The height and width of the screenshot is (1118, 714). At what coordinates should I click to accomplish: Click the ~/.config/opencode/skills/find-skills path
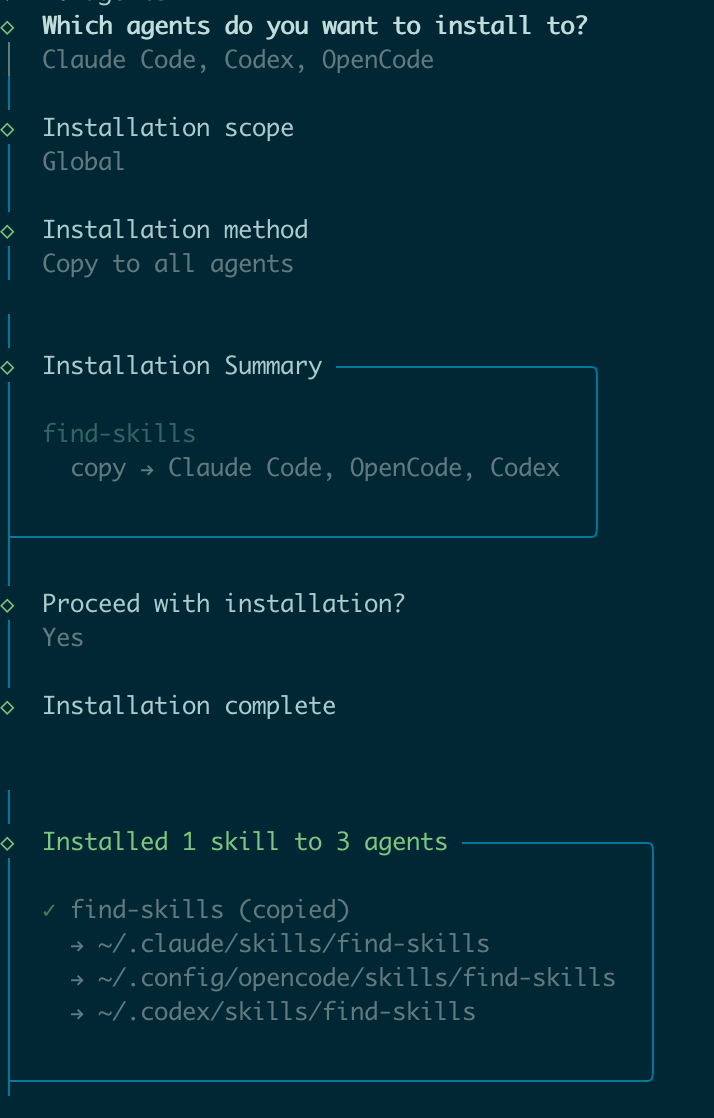click(x=356, y=978)
